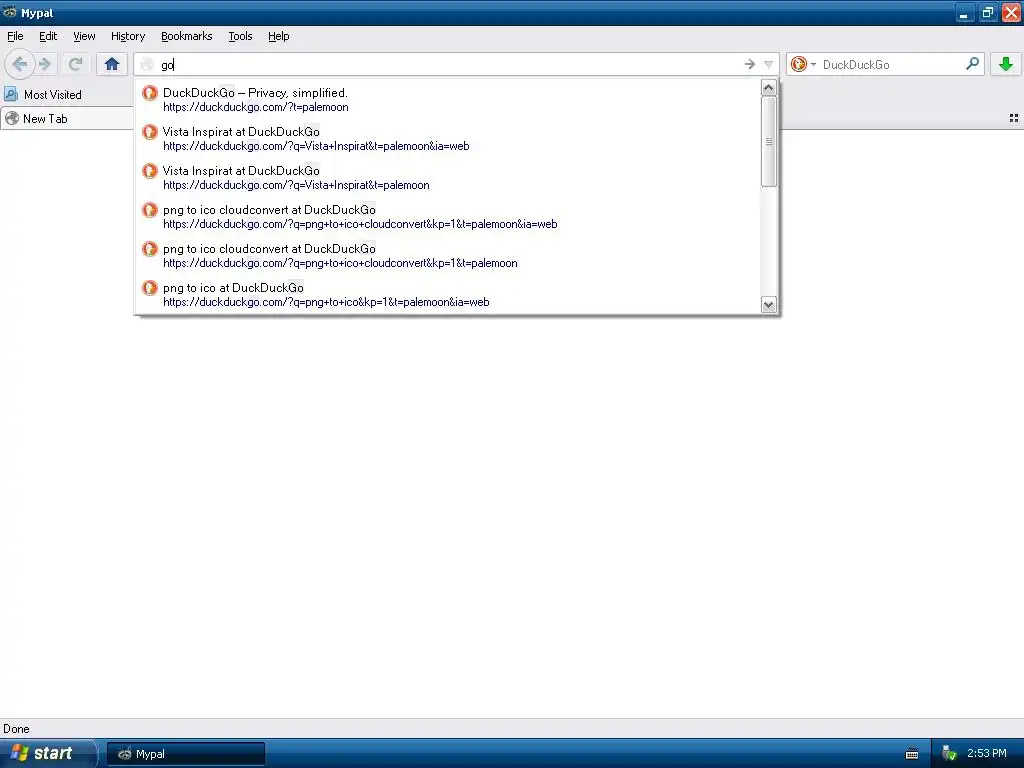Click the search magnifier icon
1024x768 pixels.
pyautogui.click(x=972, y=64)
